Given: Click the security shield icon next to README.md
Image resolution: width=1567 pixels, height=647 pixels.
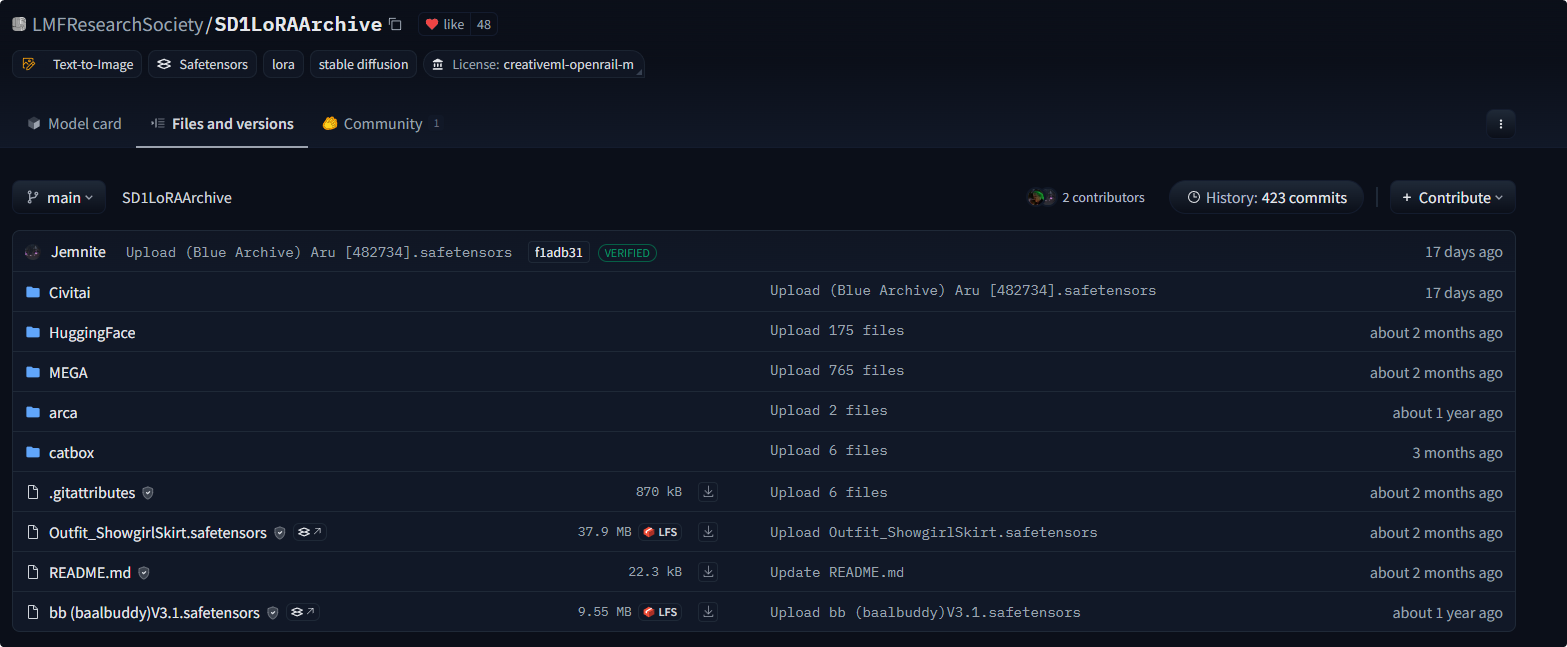Looking at the screenshot, I should coord(144,573).
